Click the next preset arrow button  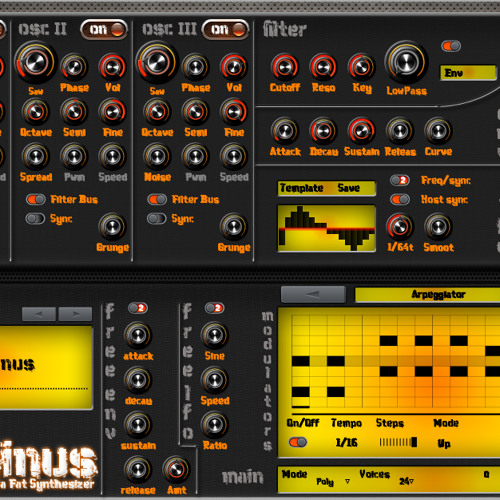point(75,314)
